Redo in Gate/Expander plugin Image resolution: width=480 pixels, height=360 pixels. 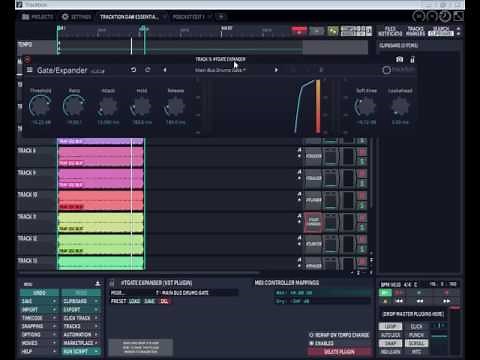point(148,69)
